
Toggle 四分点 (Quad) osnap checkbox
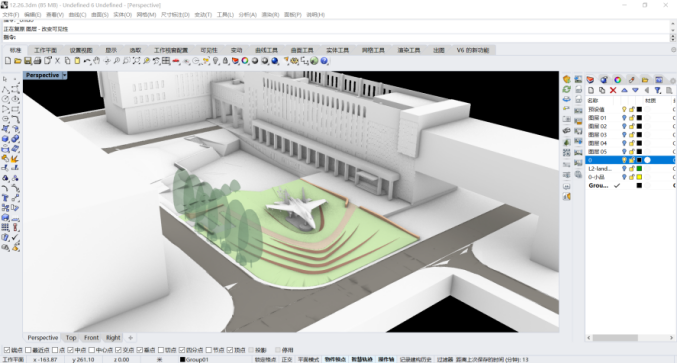(x=182, y=350)
